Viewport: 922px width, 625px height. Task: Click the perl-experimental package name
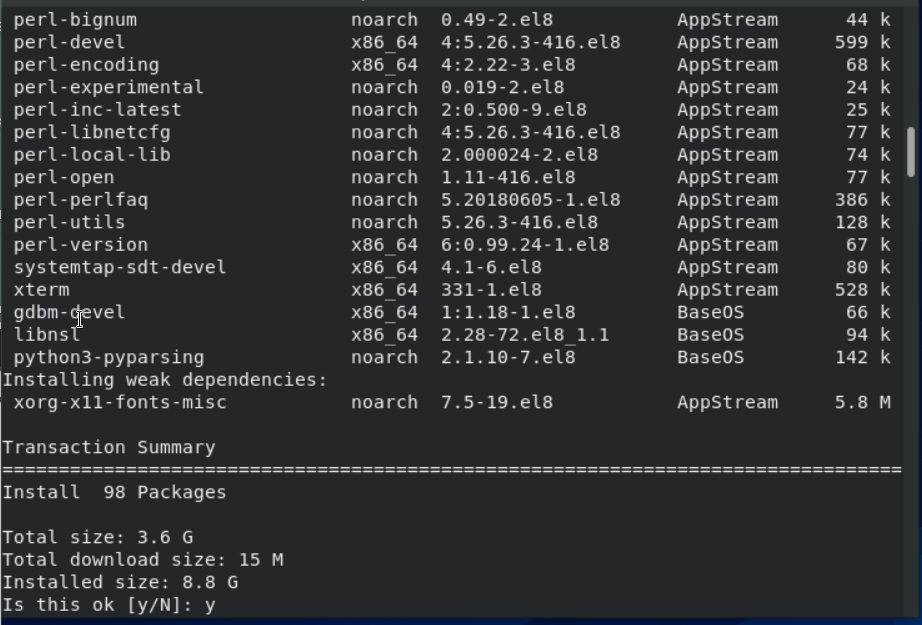click(108, 87)
